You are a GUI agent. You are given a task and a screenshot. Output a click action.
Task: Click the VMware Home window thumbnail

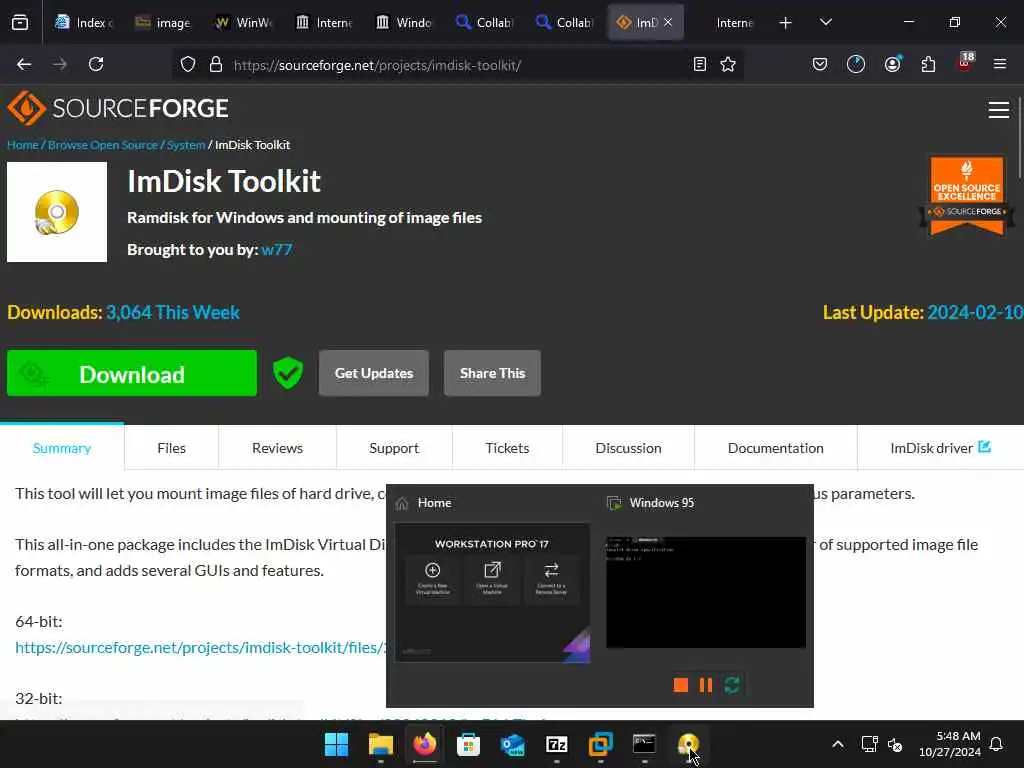pyautogui.click(x=492, y=593)
